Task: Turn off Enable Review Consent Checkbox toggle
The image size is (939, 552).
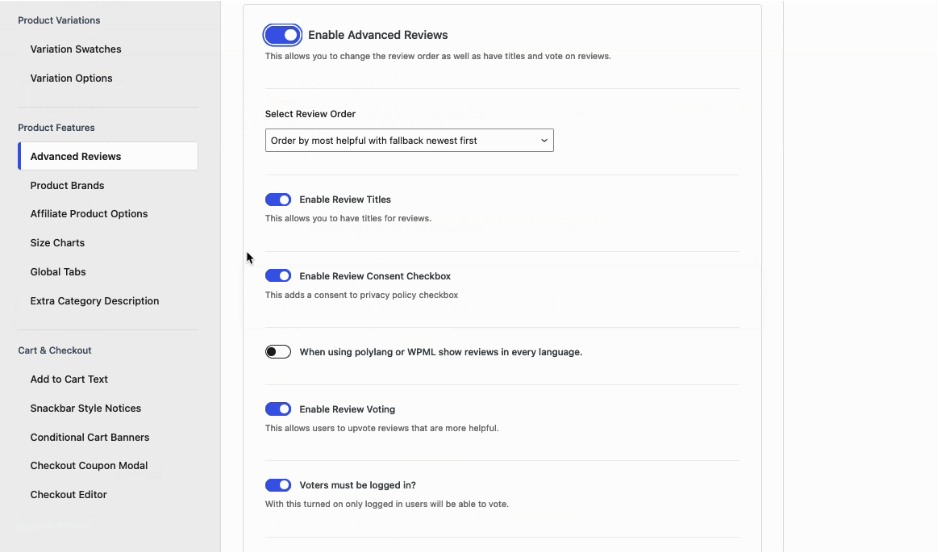Action: point(278,276)
